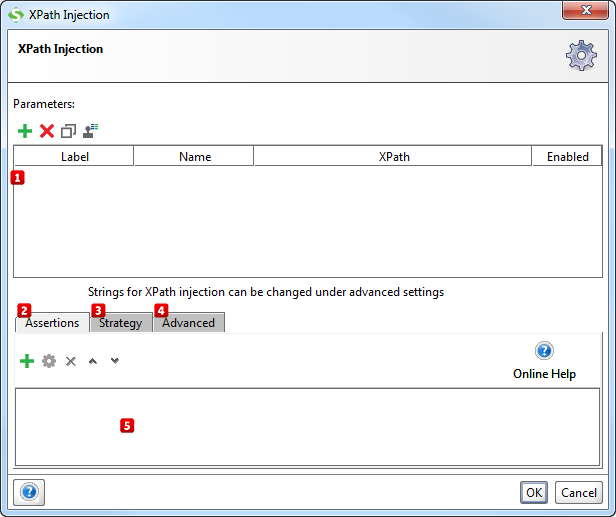616x517 pixels.
Task: Click the Enabled column header
Action: click(x=567, y=156)
